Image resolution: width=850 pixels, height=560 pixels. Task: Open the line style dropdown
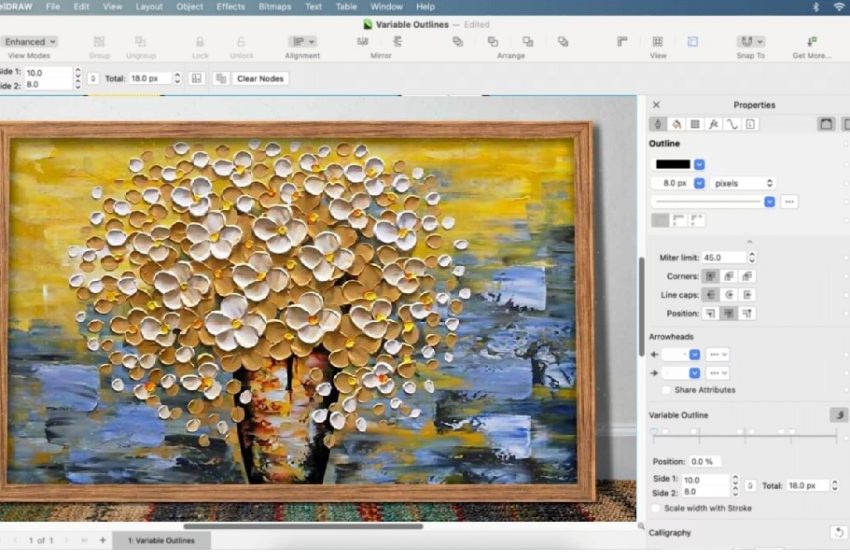click(769, 202)
